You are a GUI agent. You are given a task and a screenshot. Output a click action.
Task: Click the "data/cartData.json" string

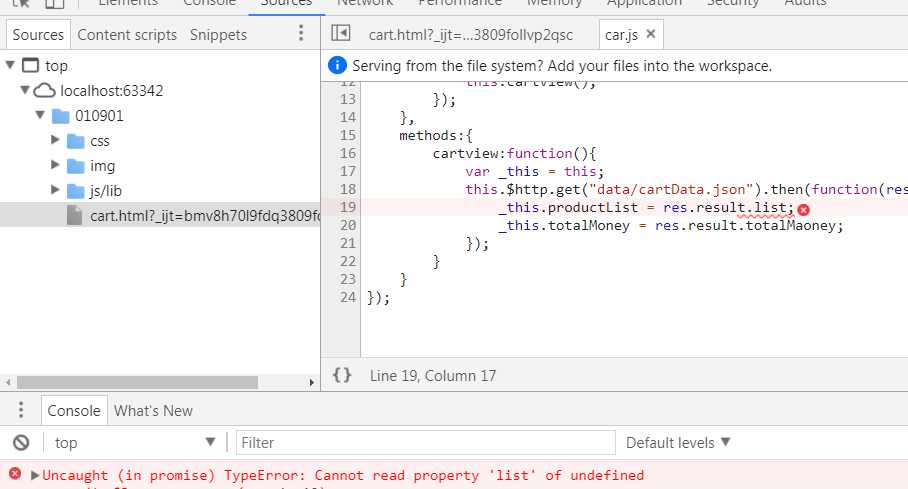coord(671,189)
